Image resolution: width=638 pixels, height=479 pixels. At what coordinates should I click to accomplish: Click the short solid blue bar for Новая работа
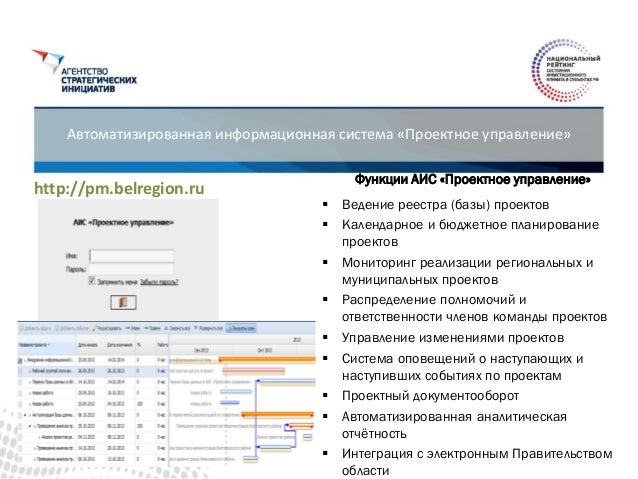[x=230, y=402]
